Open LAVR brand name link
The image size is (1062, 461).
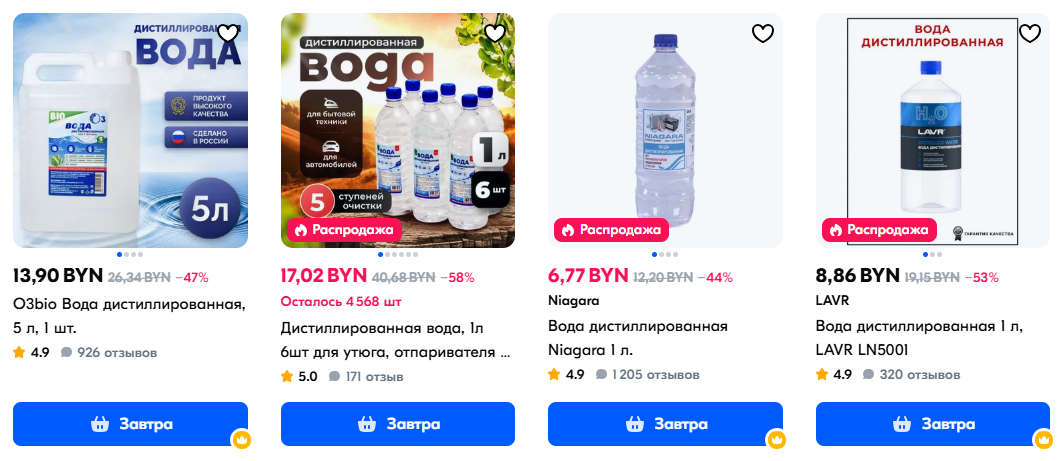[x=834, y=300]
